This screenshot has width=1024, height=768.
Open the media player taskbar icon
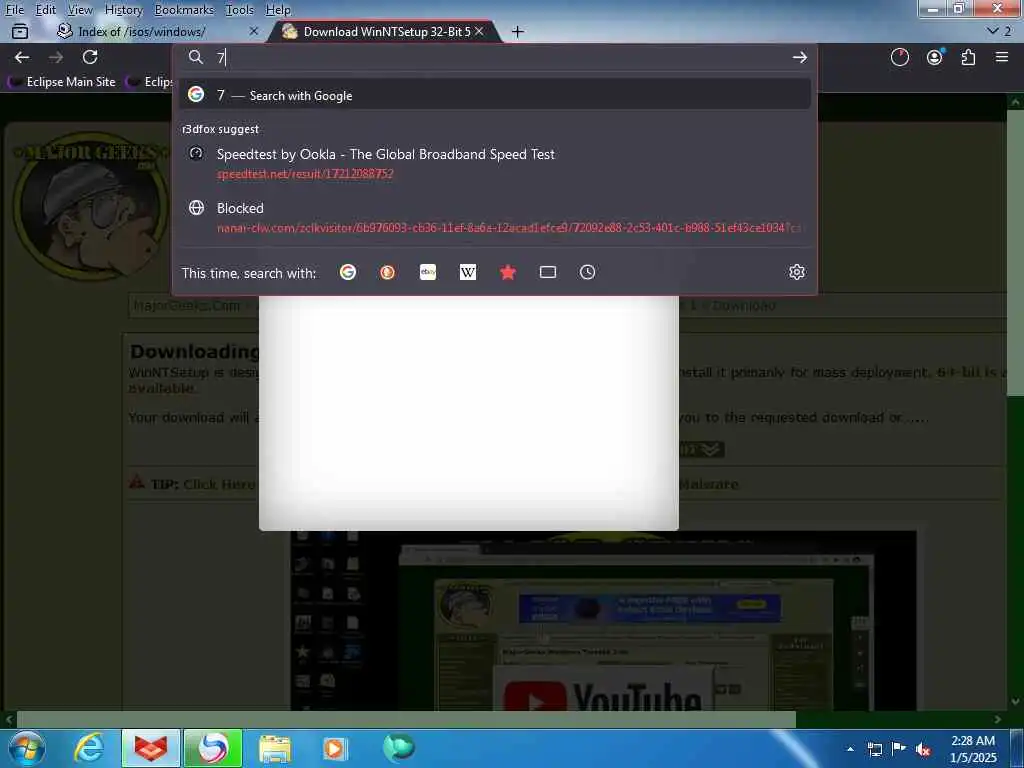coord(335,748)
